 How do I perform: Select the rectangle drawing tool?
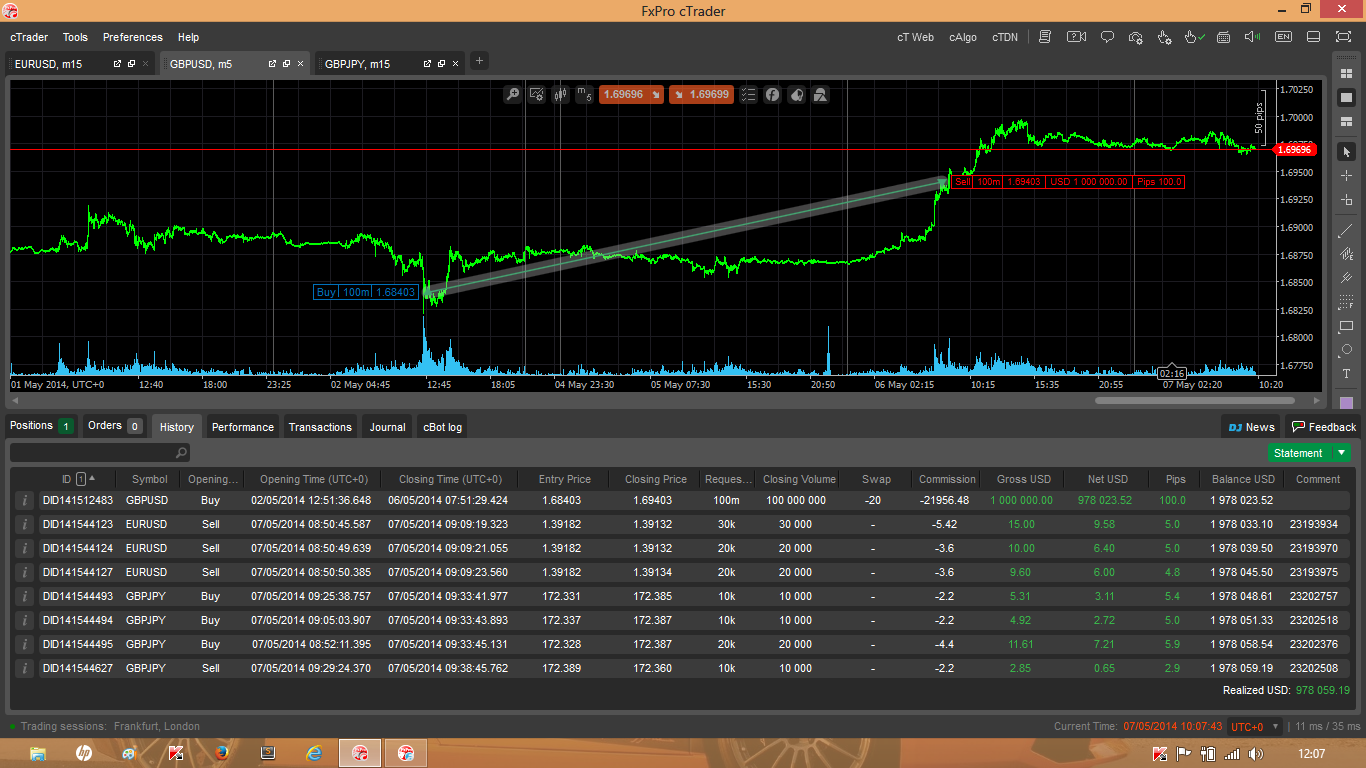coord(1346,326)
